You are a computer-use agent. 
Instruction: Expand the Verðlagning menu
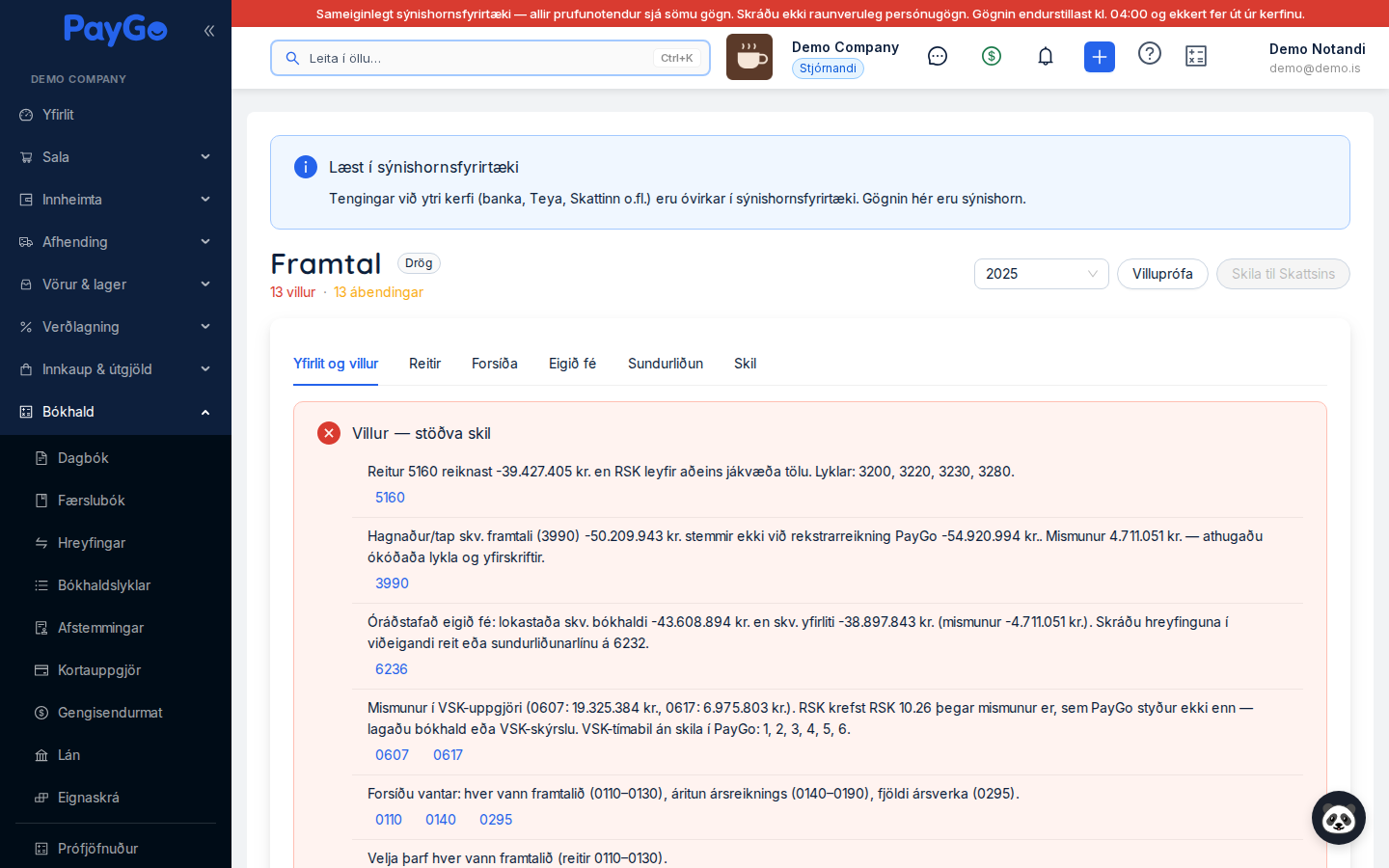[116, 327]
